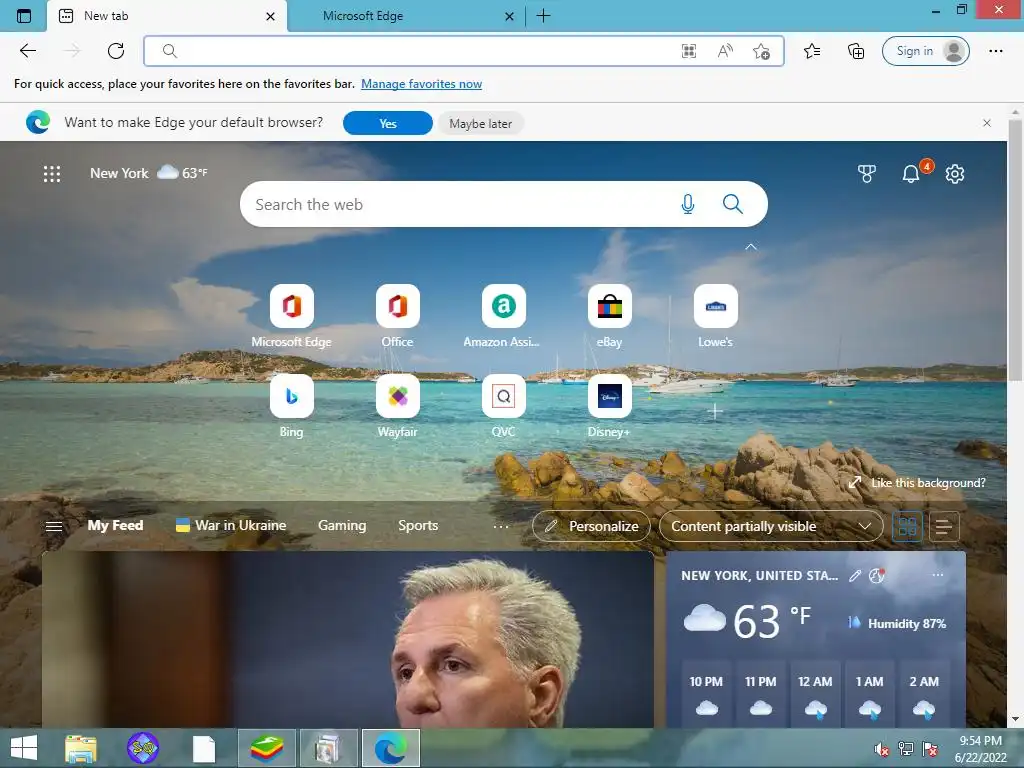The width and height of the screenshot is (1024, 768).
Task: Click the magnifier search web button
Action: point(733,204)
